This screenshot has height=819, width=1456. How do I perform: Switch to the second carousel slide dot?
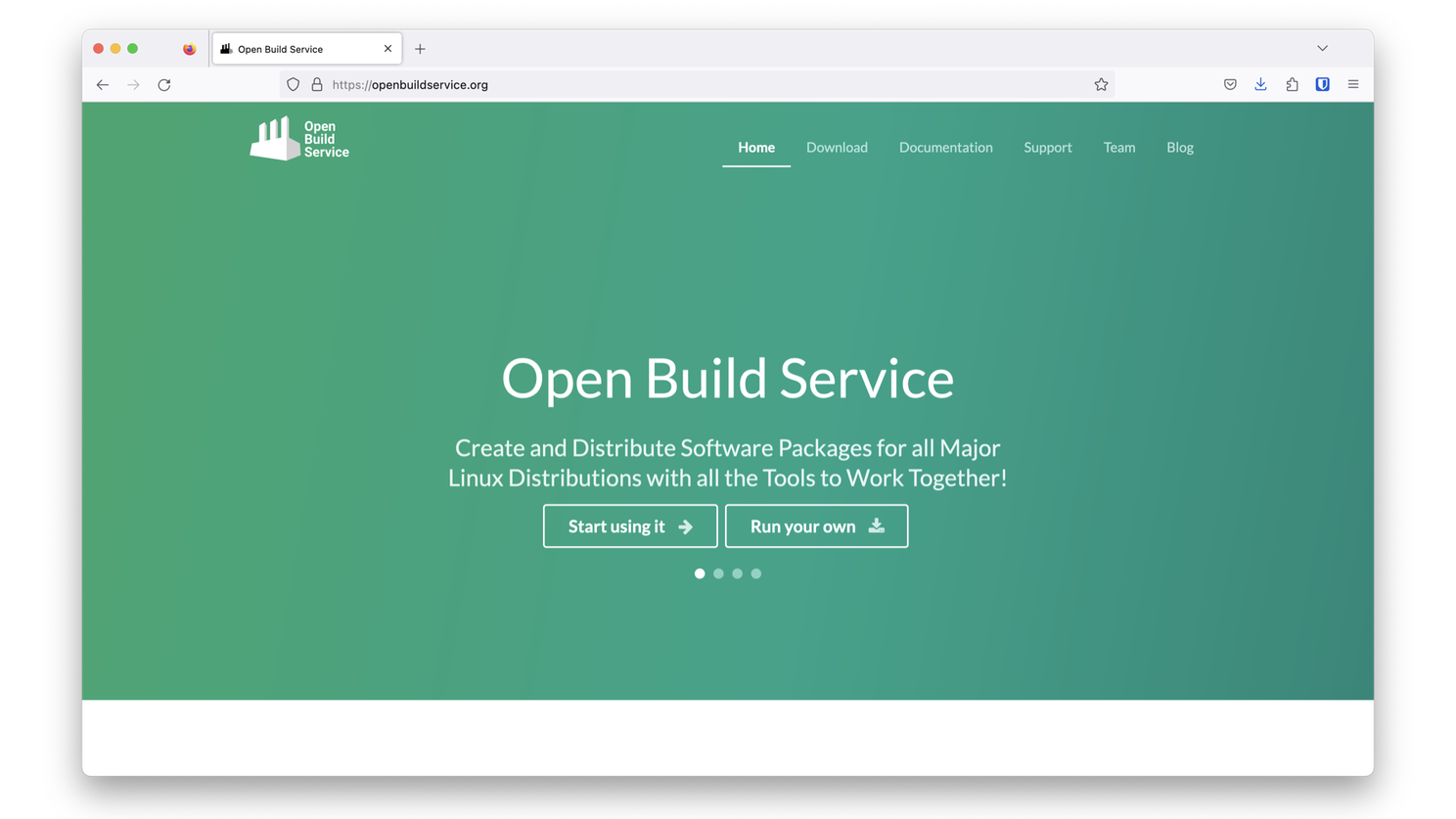click(718, 573)
